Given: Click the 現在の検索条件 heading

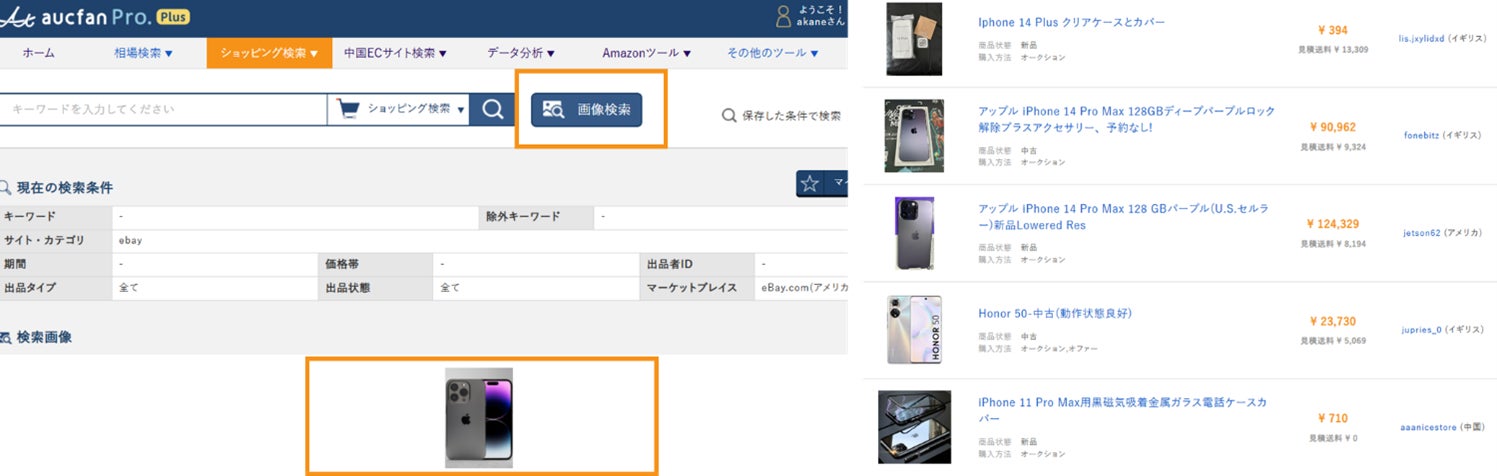Looking at the screenshot, I should coord(65,187).
